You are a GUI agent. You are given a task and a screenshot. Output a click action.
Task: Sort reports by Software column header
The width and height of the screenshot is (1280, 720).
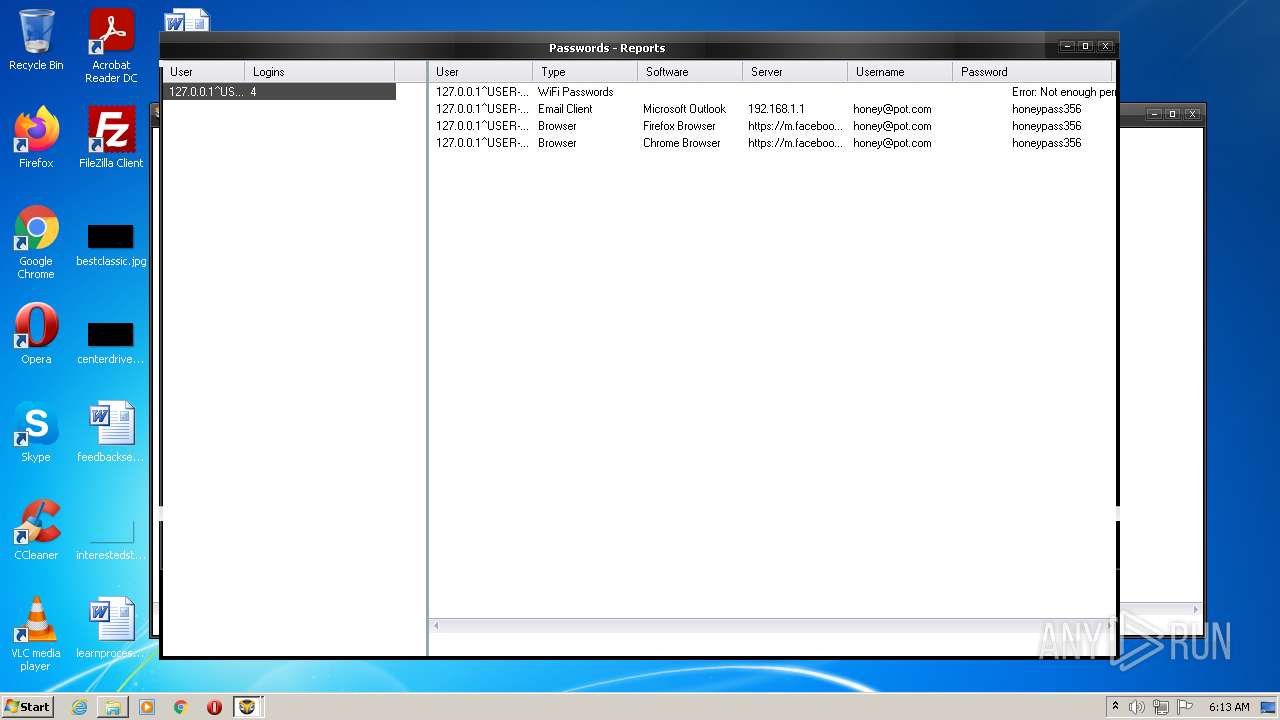690,72
